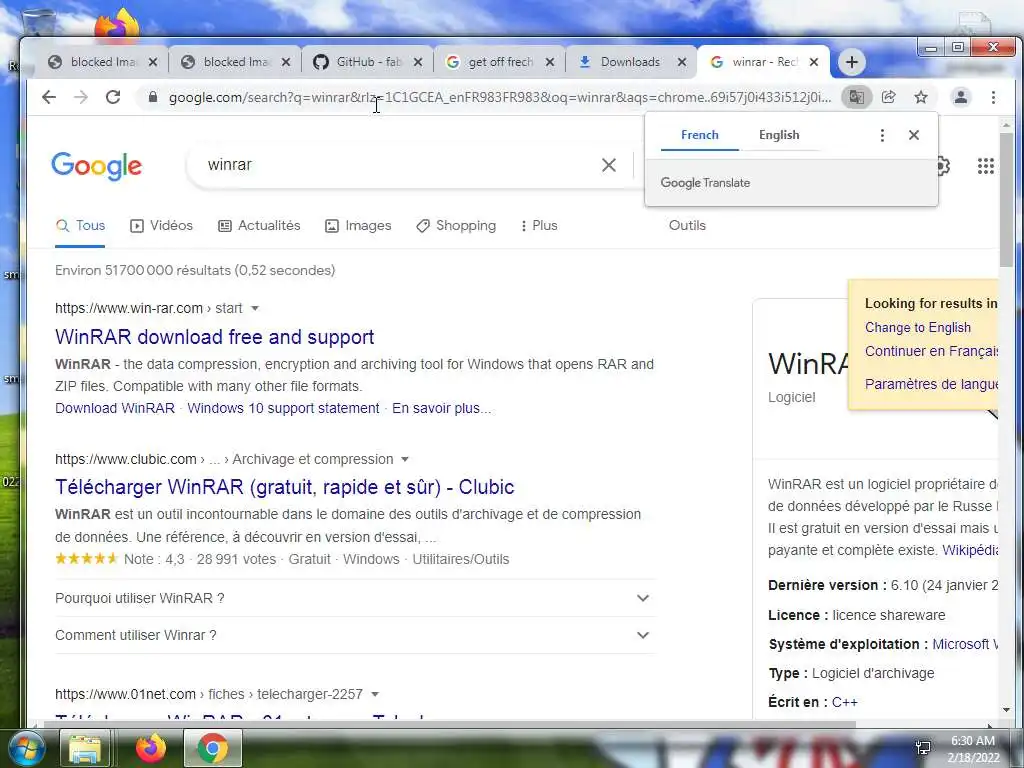Open the Google apps grid icon
This screenshot has height=768, width=1024.
tap(985, 166)
